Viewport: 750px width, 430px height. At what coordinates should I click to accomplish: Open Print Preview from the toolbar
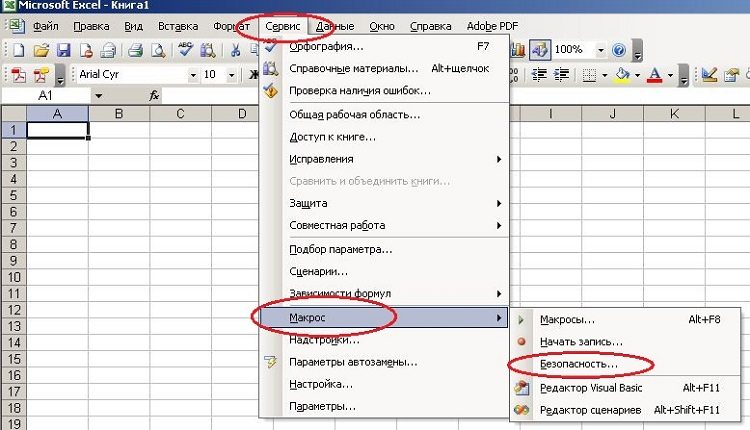158,50
